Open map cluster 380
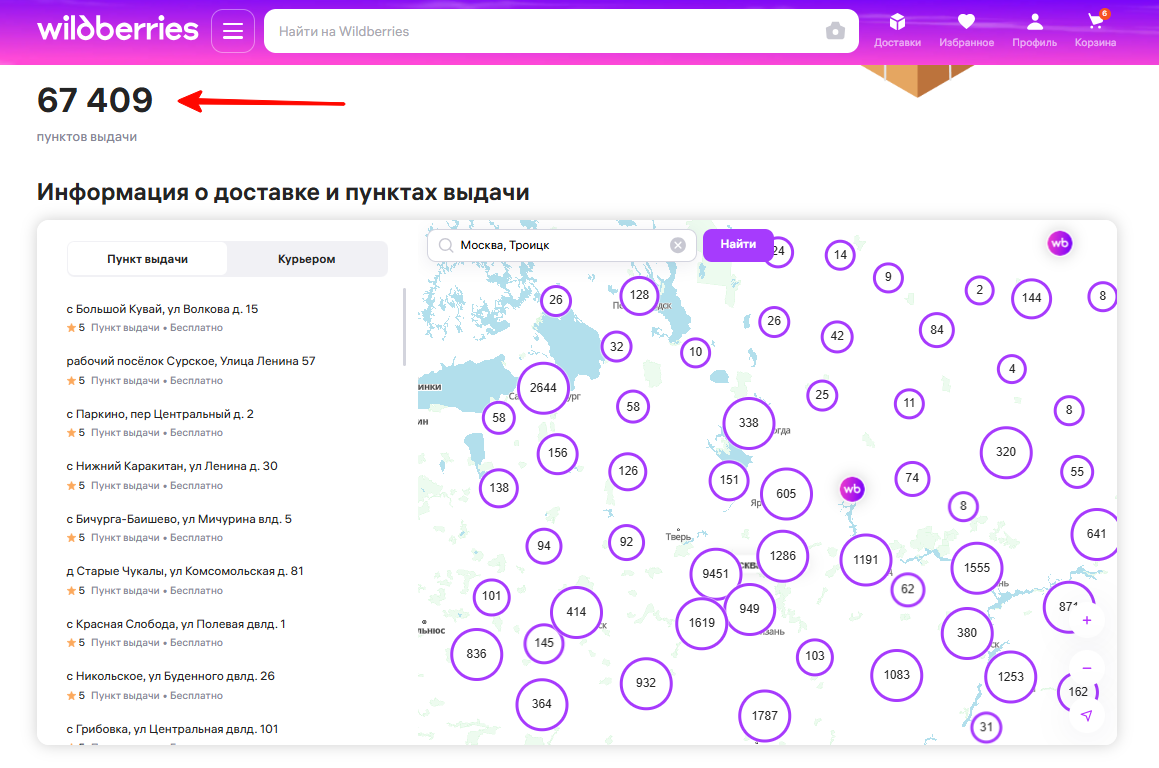Image resolution: width=1159 pixels, height=768 pixels. pyautogui.click(x=967, y=633)
